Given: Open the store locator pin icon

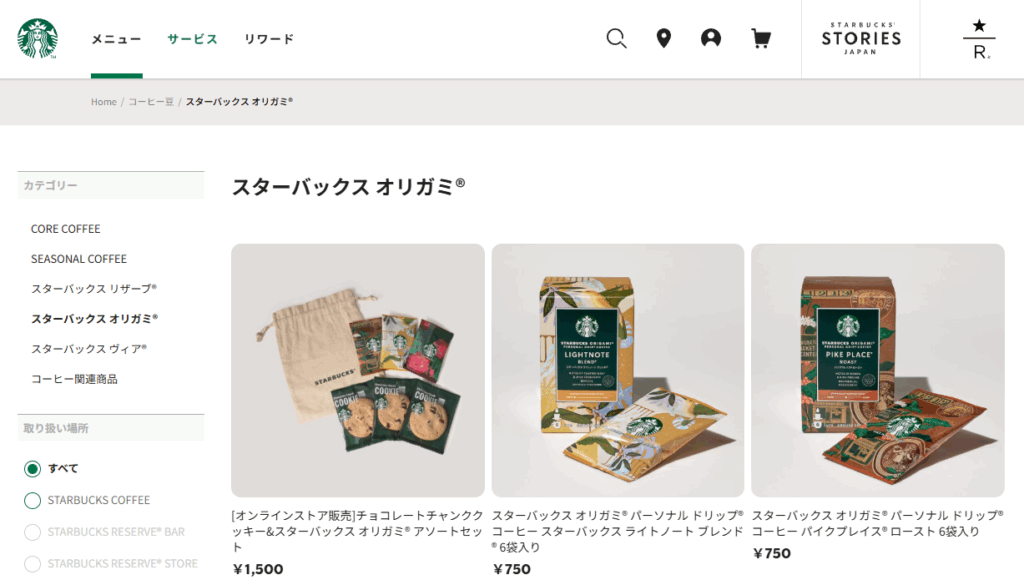Looking at the screenshot, I should click(664, 39).
